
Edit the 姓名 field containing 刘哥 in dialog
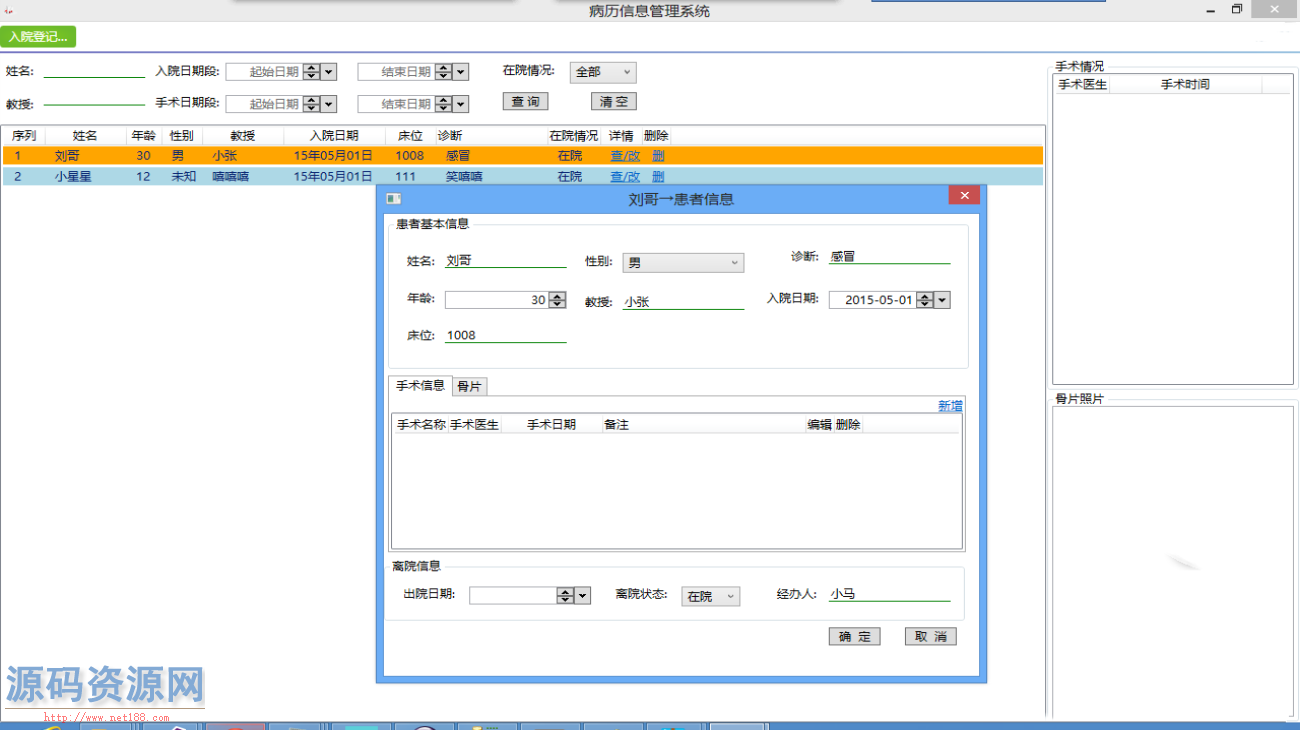[505, 261]
